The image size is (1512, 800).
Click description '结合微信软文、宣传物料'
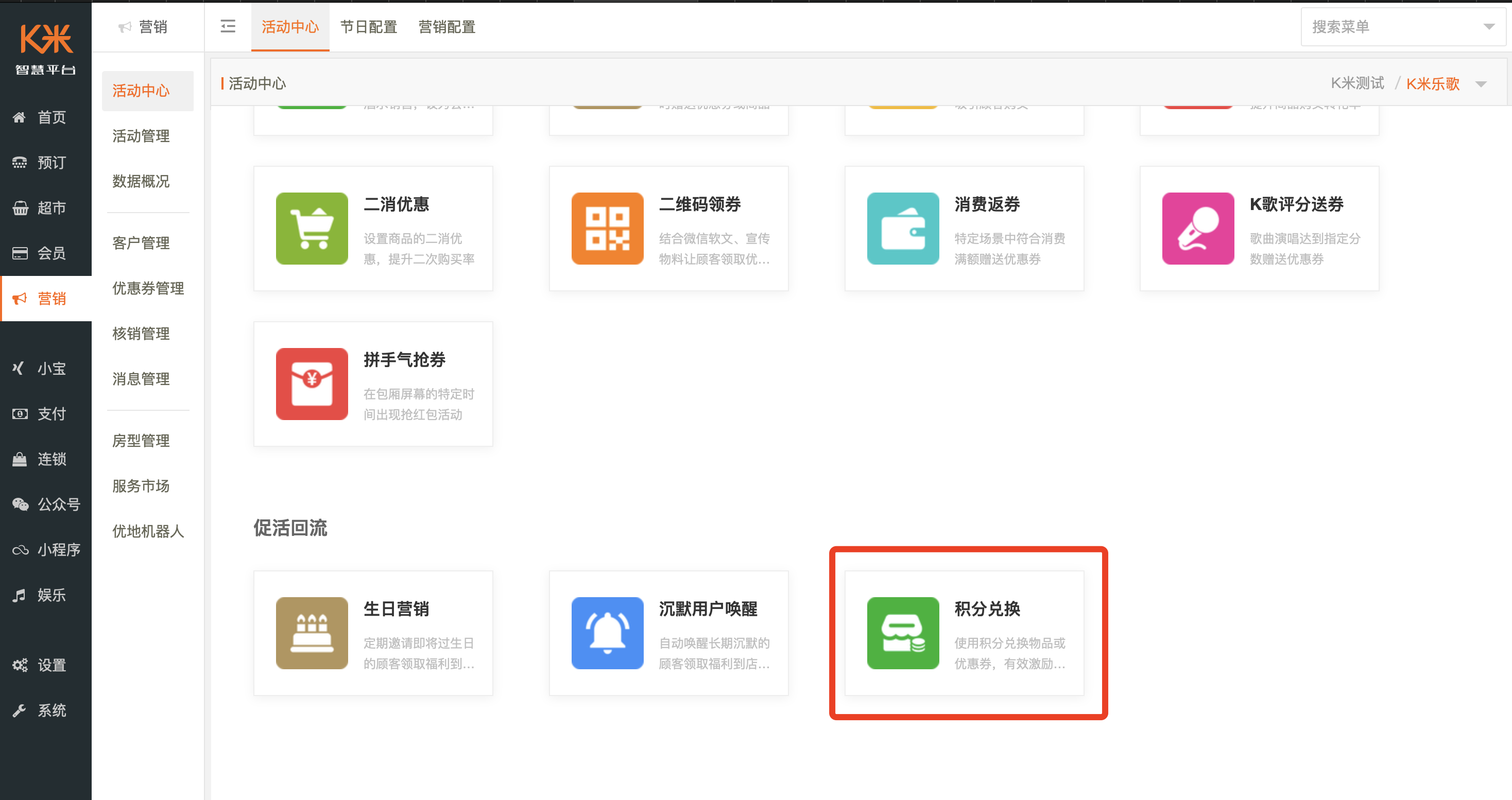(714, 249)
